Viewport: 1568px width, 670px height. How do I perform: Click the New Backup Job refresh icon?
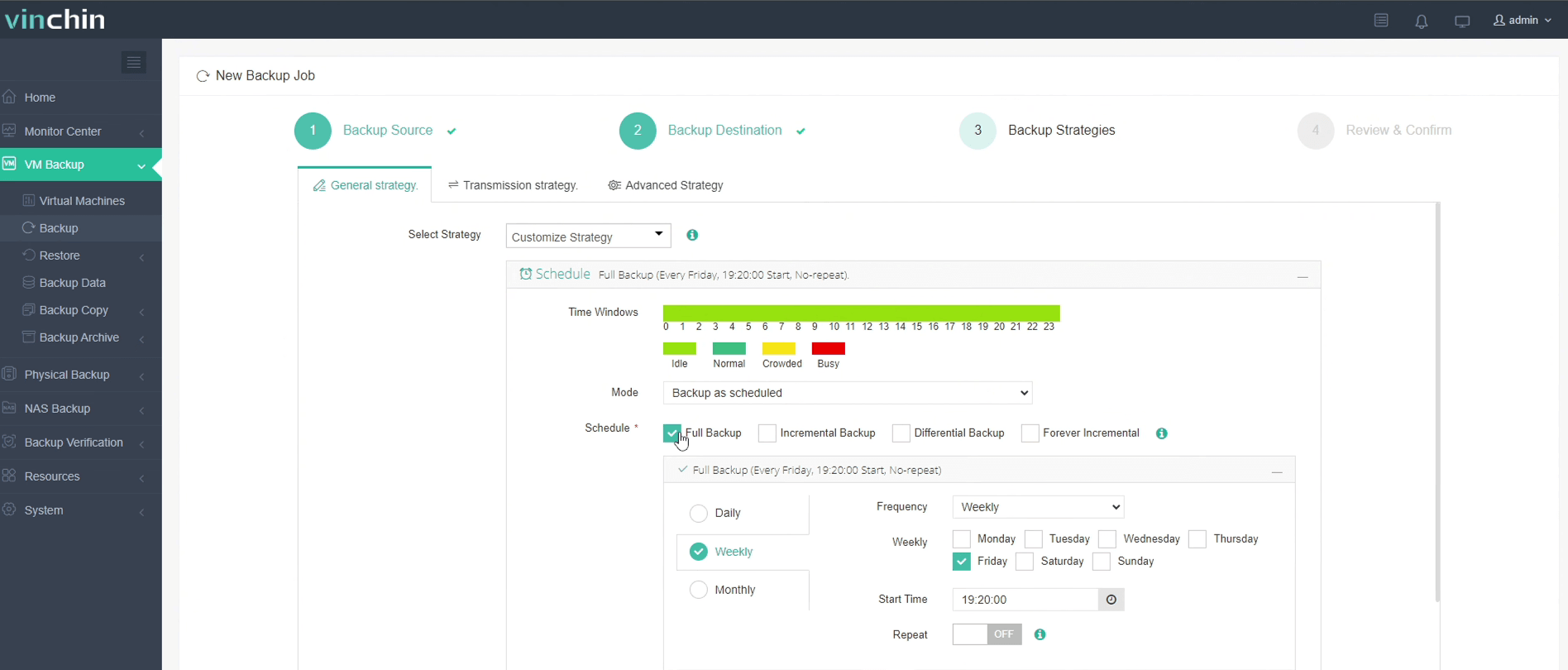click(x=203, y=76)
